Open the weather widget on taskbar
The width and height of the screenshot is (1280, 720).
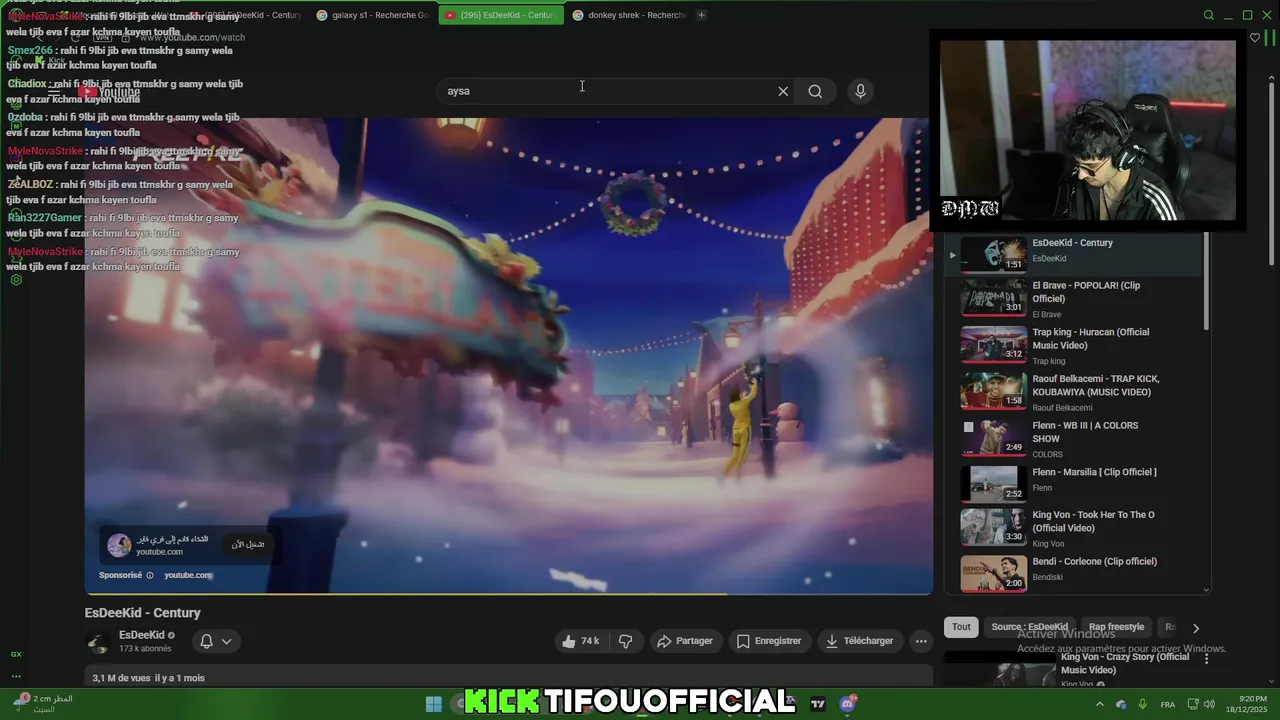(44, 704)
